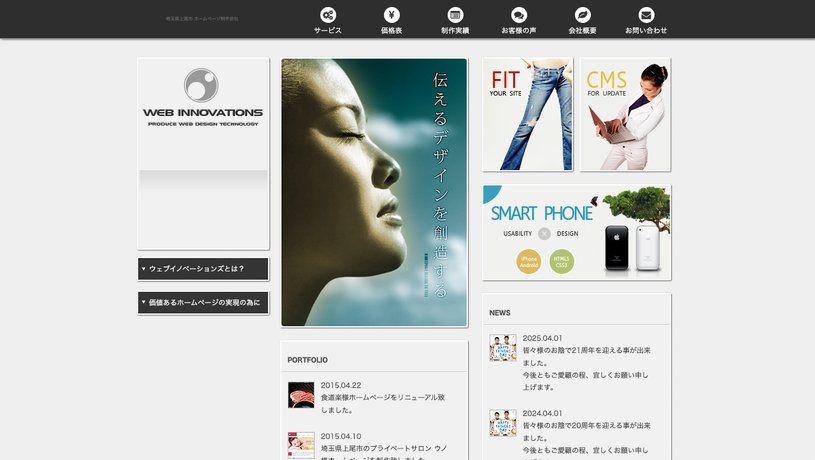The width and height of the screenshot is (815, 460).
Task: Open the 21周年 news entry text
Action: [x=586, y=369]
